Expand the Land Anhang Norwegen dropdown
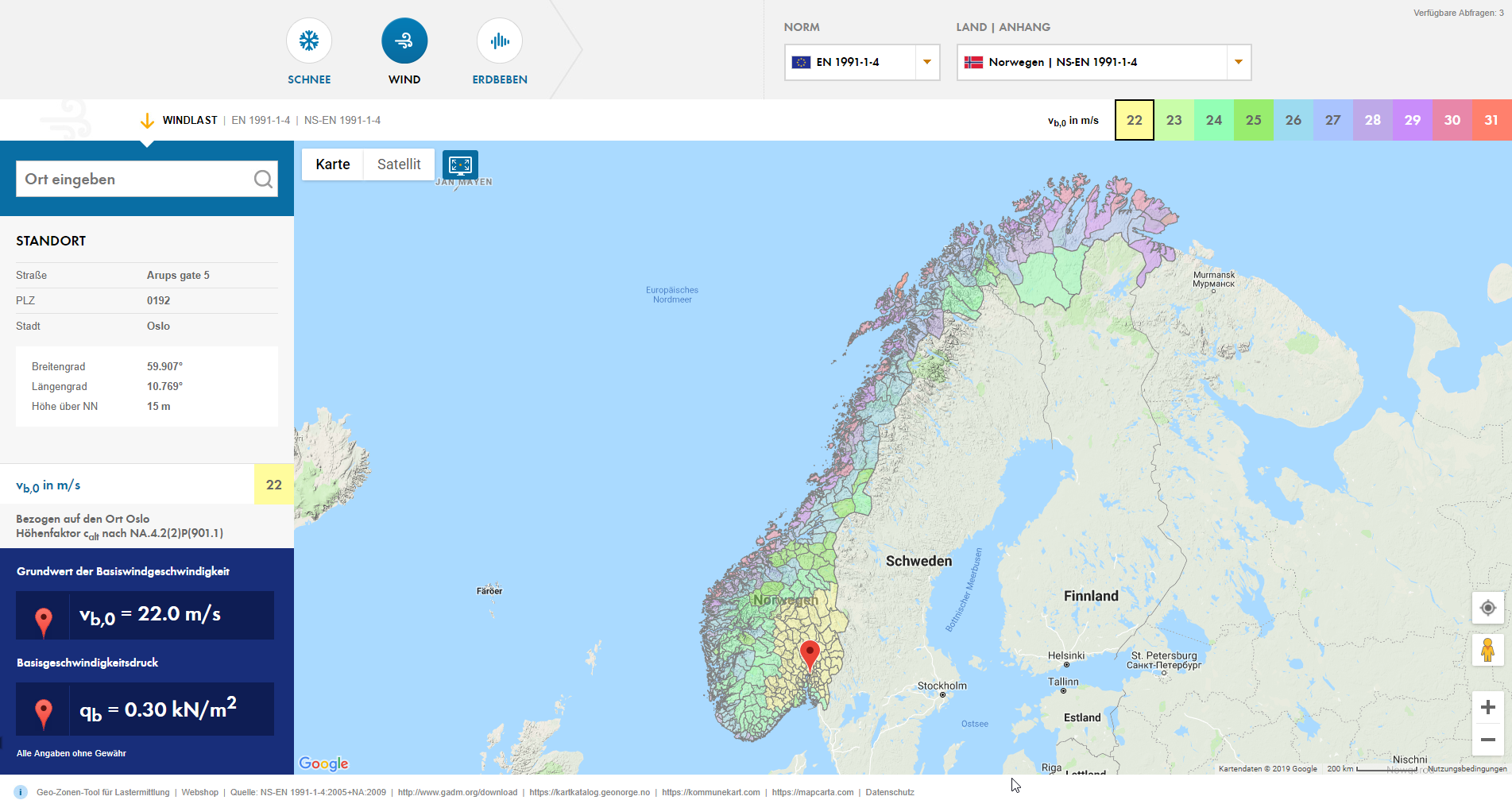This screenshot has width=1512, height=804. pos(1104,62)
